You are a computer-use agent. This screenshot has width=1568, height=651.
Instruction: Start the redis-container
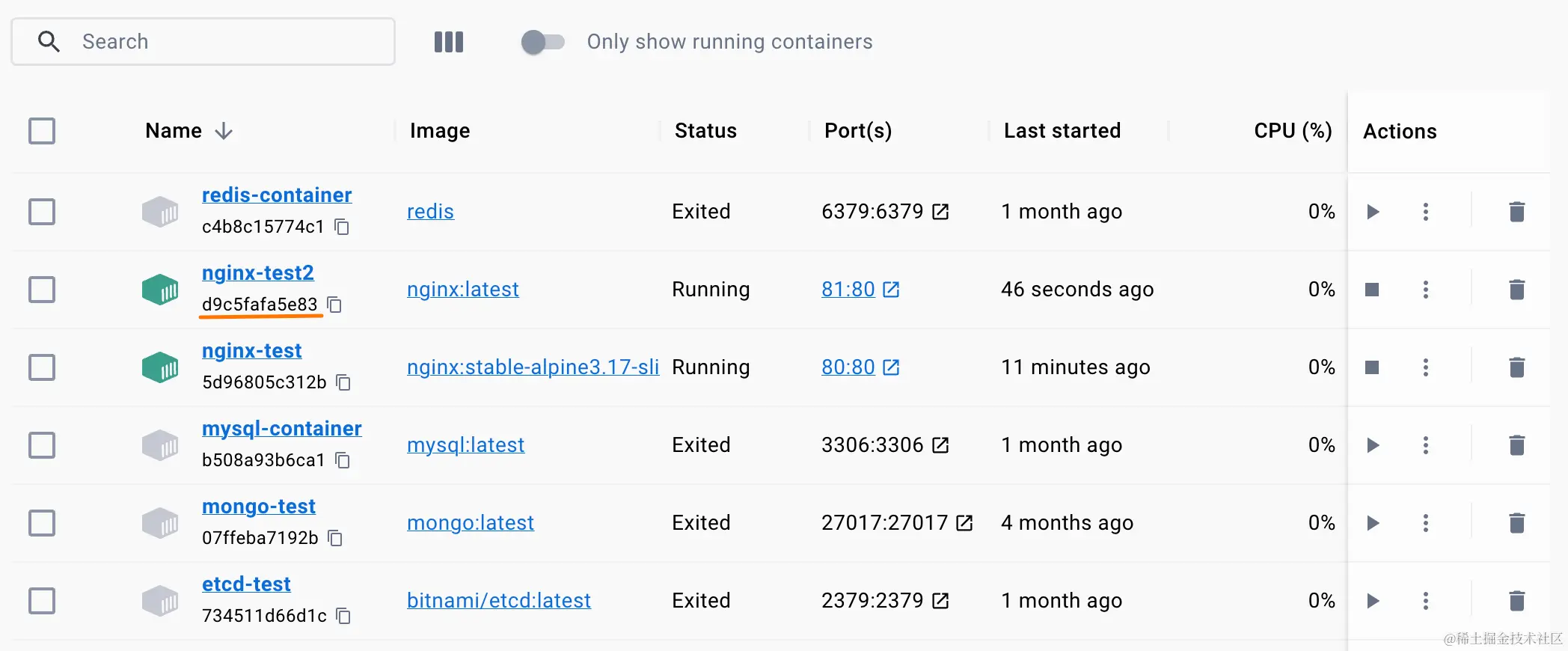[1373, 212]
